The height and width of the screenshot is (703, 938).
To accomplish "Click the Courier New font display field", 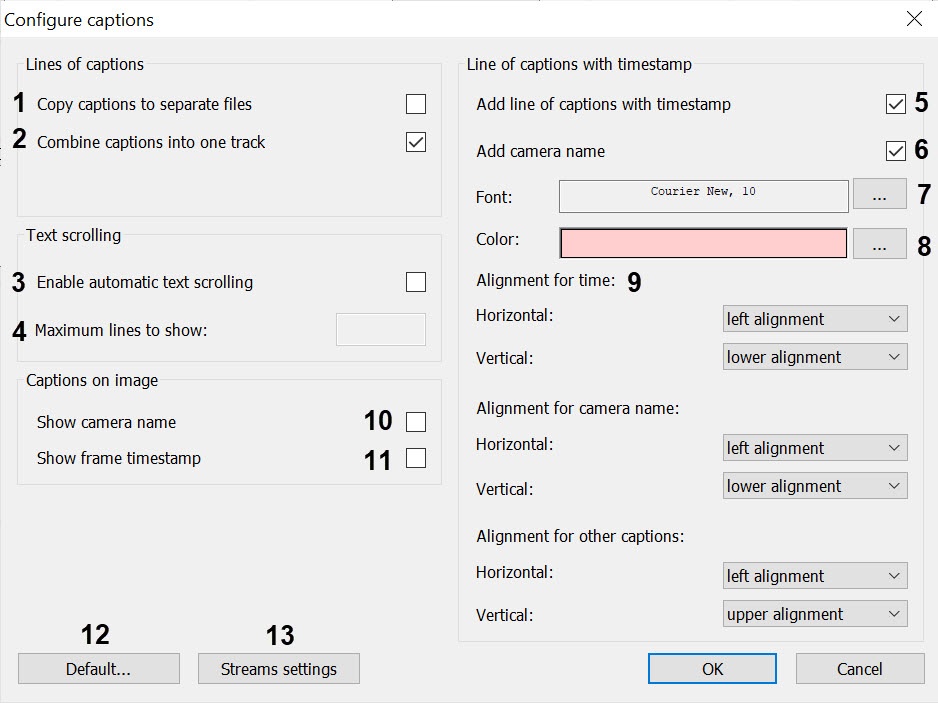I will [703, 196].
